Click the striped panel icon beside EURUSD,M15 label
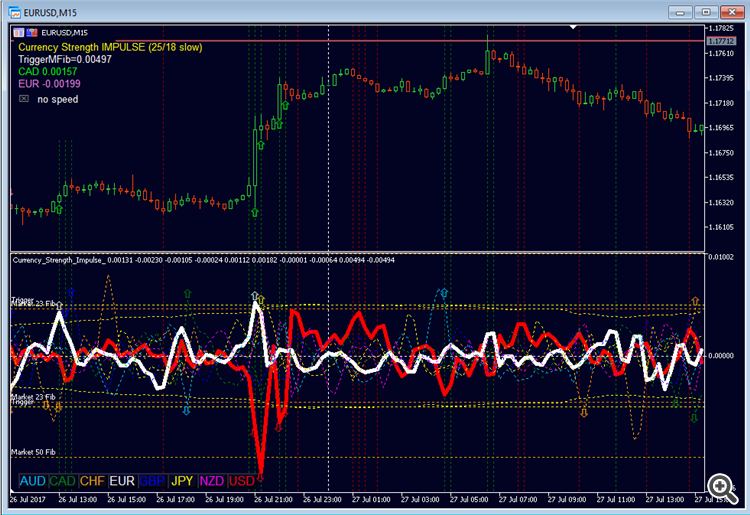Image resolution: width=750 pixels, height=515 pixels. tap(19, 33)
